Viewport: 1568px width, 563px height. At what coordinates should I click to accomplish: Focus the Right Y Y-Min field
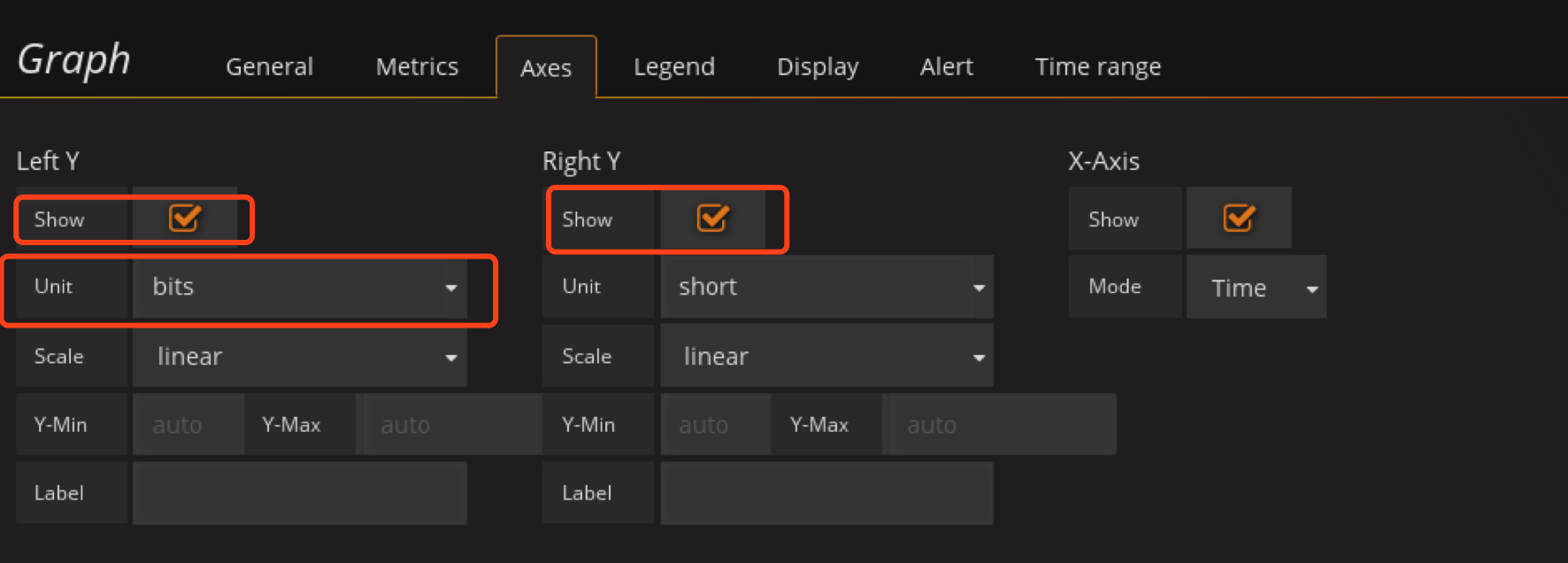pos(714,425)
